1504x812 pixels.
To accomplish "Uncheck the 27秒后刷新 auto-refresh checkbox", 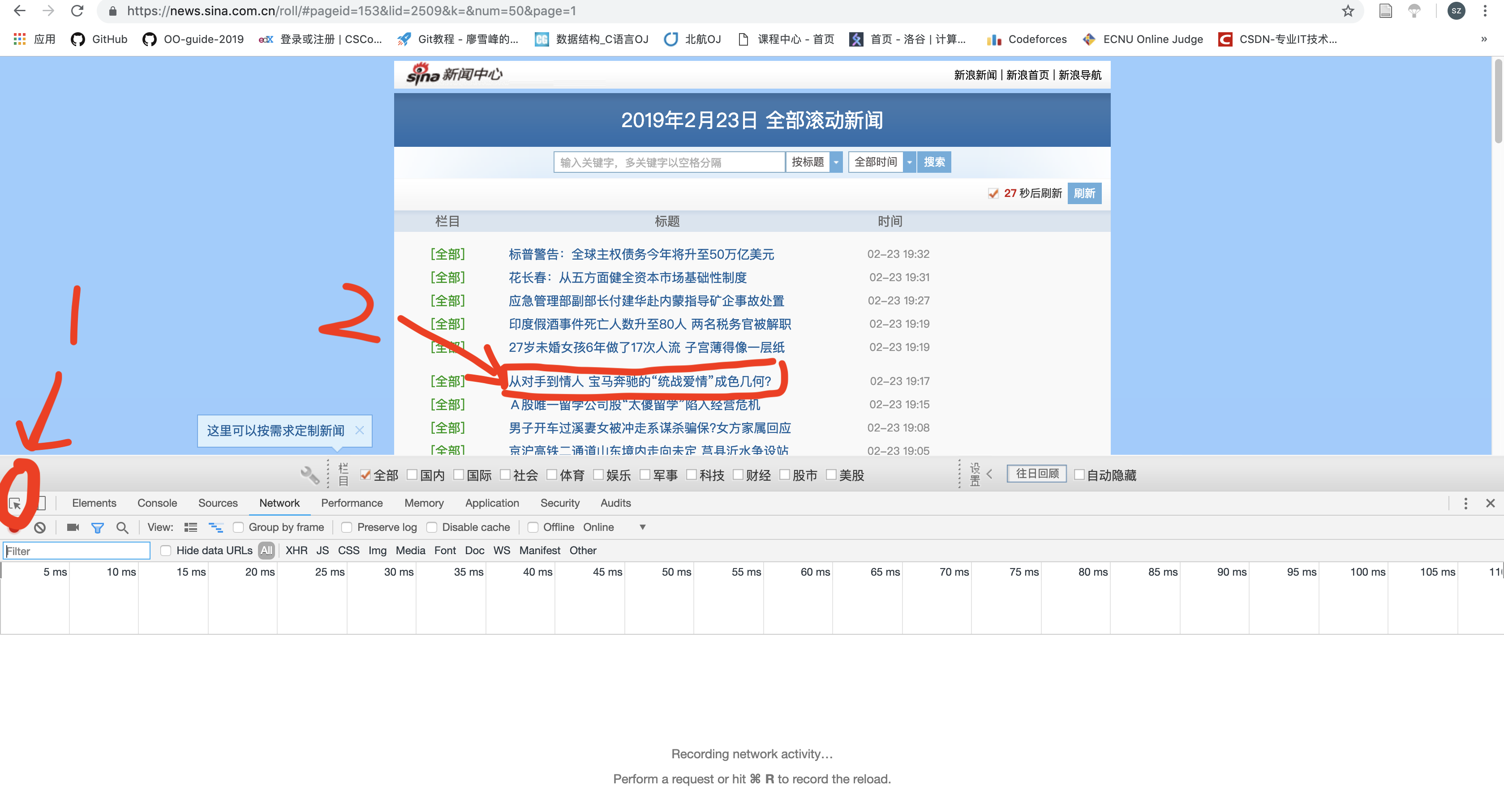I will 994,193.
